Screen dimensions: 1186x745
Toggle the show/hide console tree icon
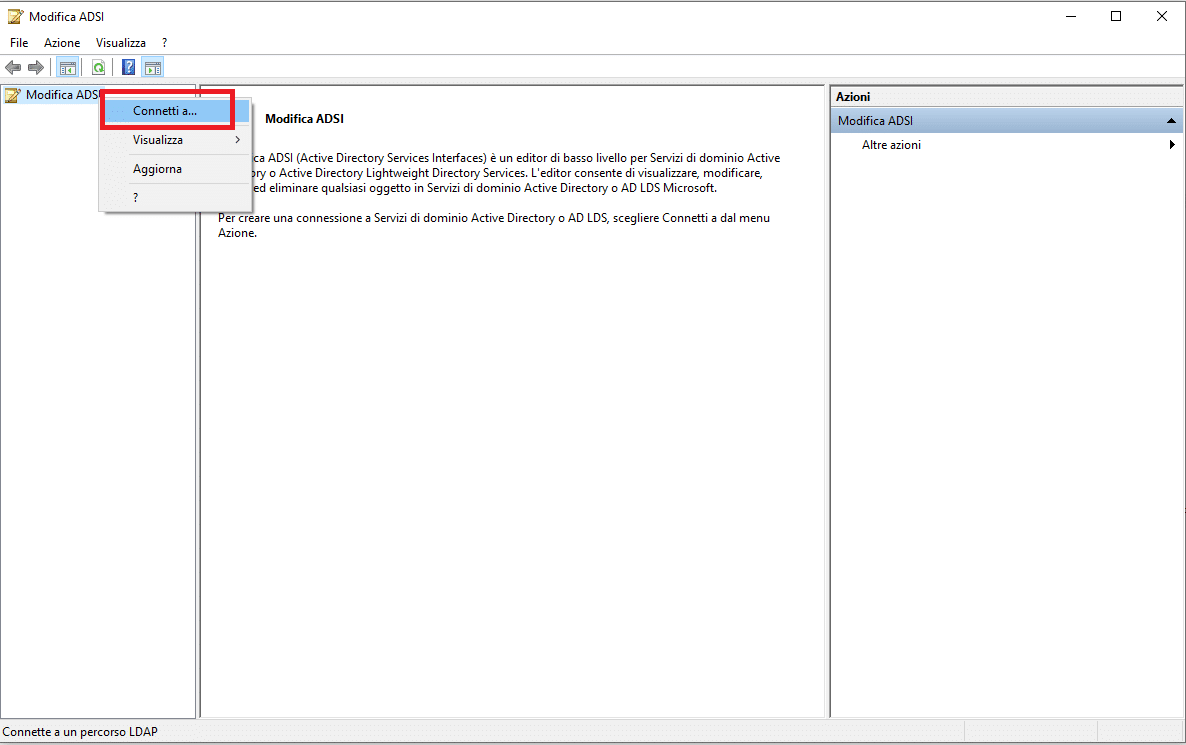coord(67,68)
